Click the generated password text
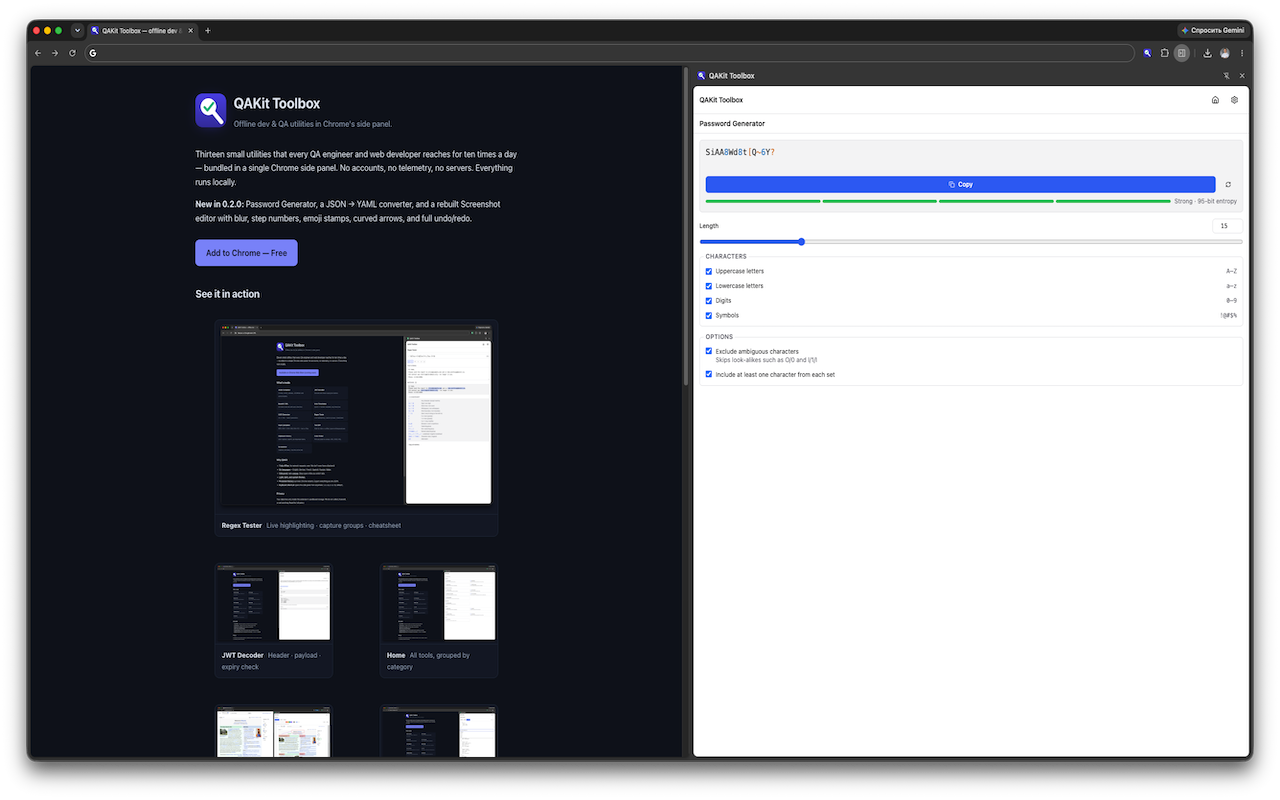 click(740, 152)
